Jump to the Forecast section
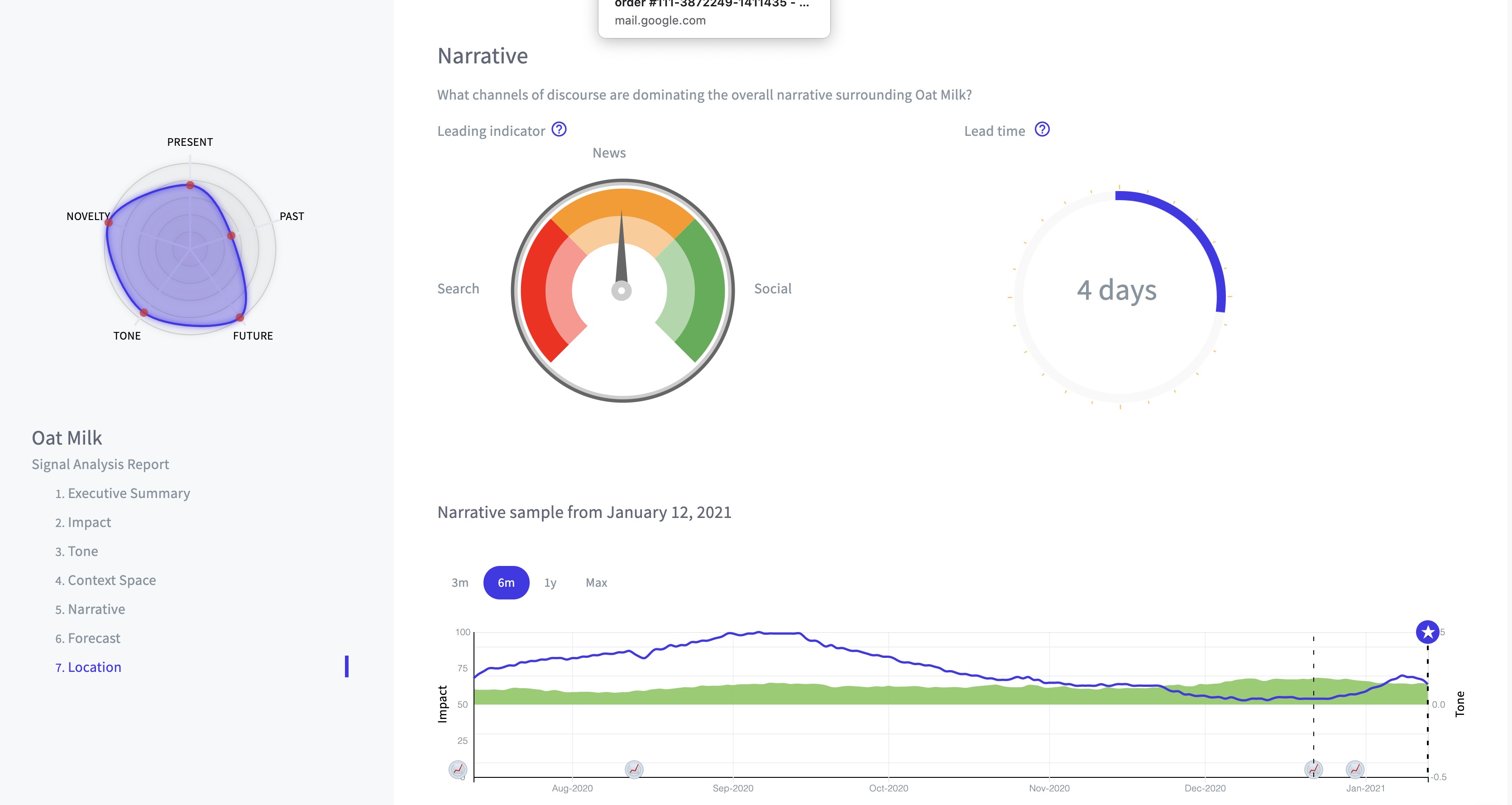Image resolution: width=1512 pixels, height=805 pixels. click(x=94, y=638)
